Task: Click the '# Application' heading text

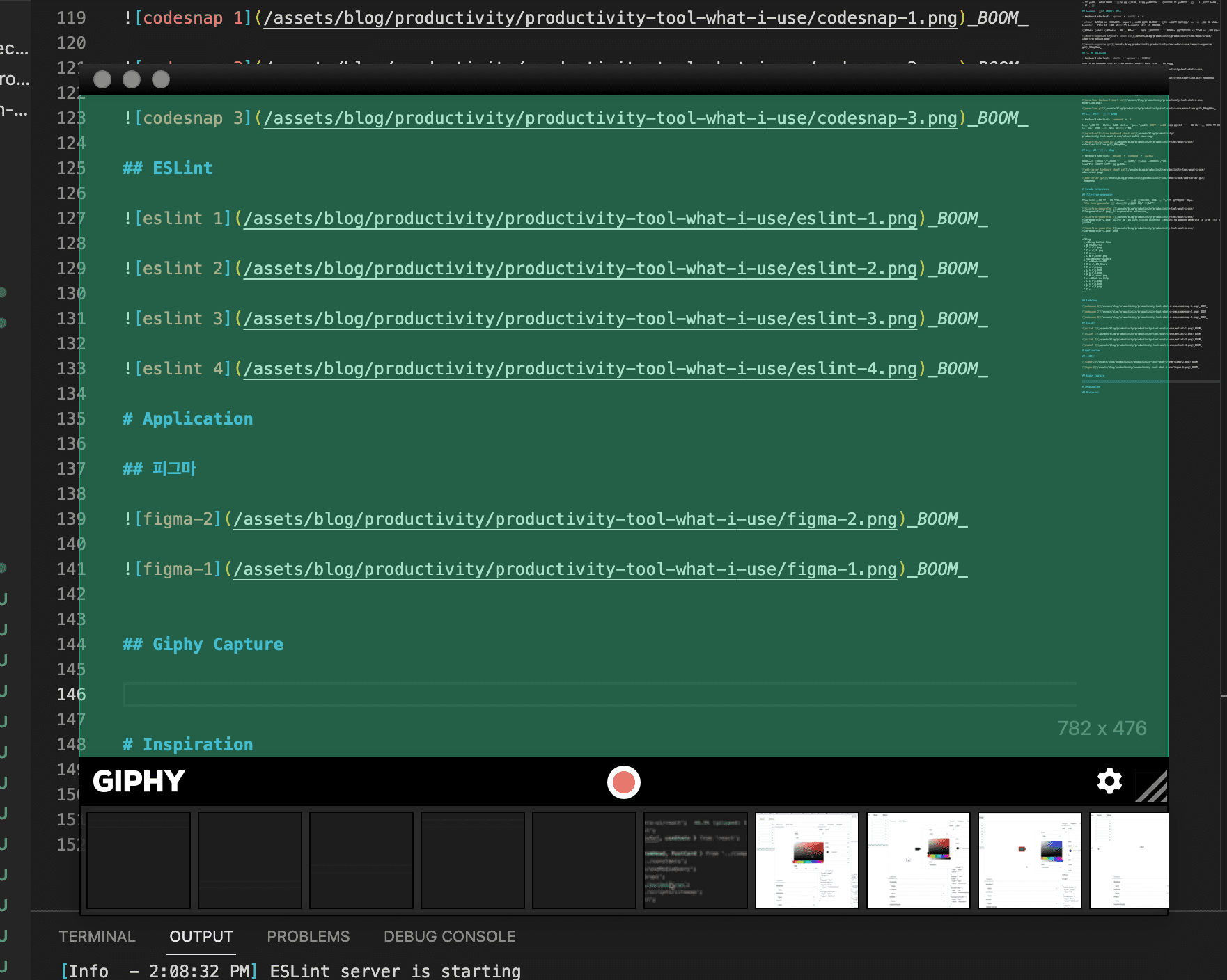Action: 188,419
